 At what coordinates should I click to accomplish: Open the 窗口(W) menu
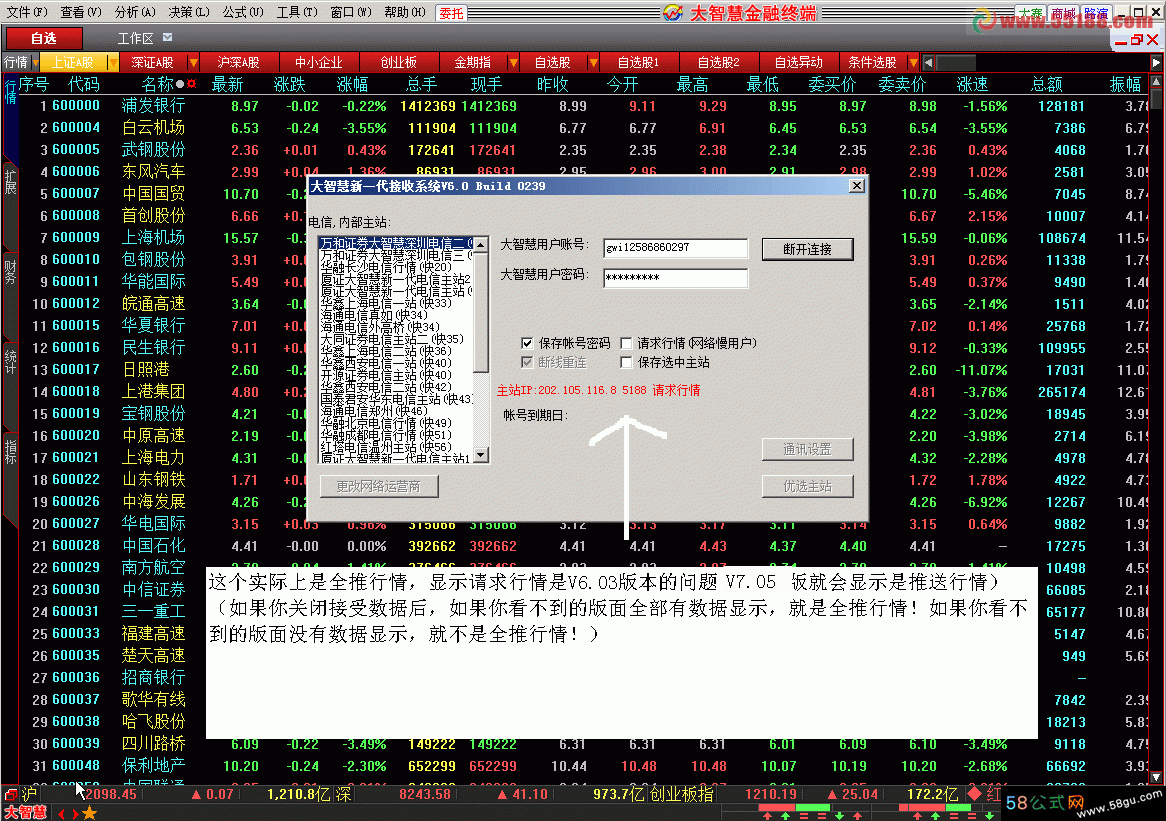click(351, 13)
